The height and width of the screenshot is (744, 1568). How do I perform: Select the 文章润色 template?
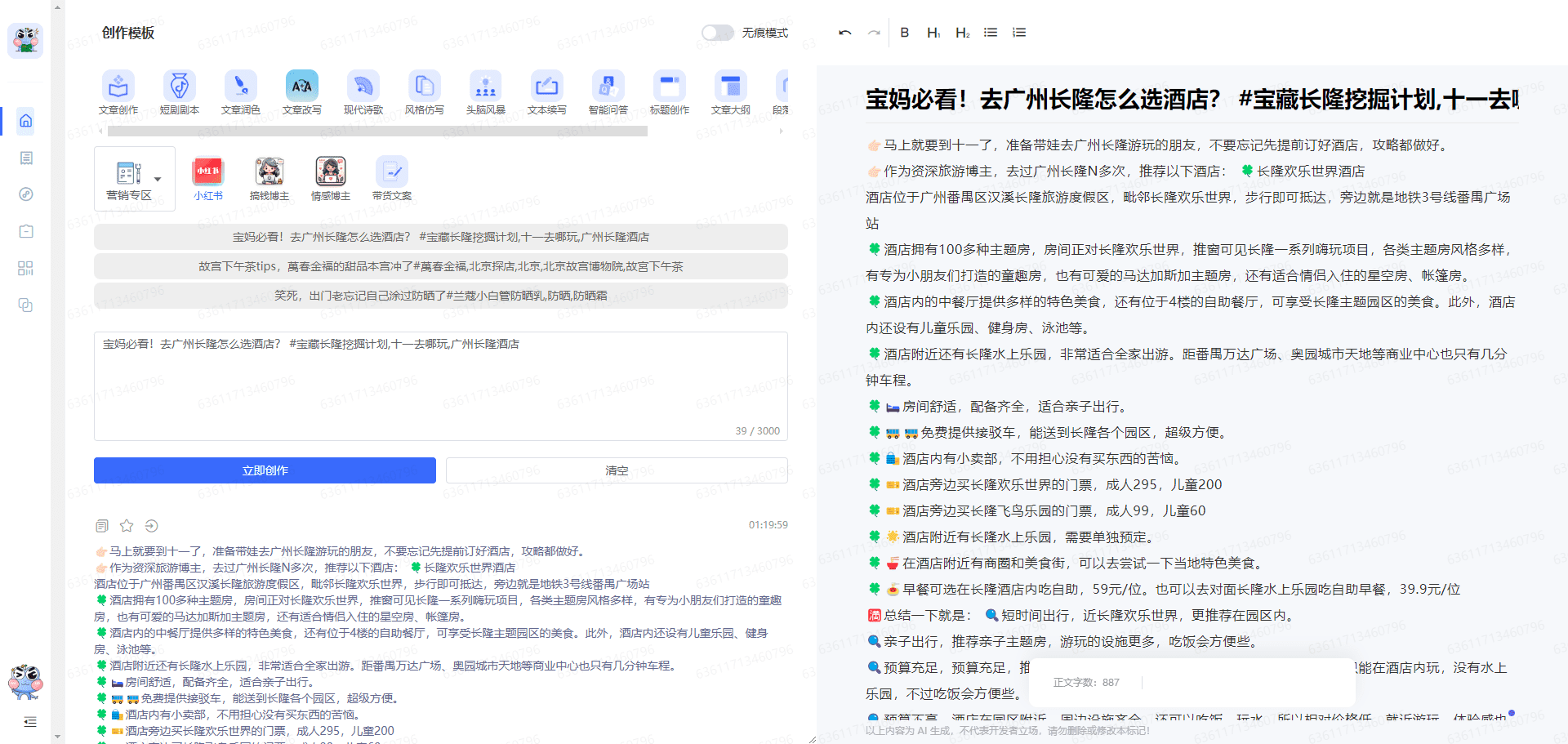click(x=241, y=92)
